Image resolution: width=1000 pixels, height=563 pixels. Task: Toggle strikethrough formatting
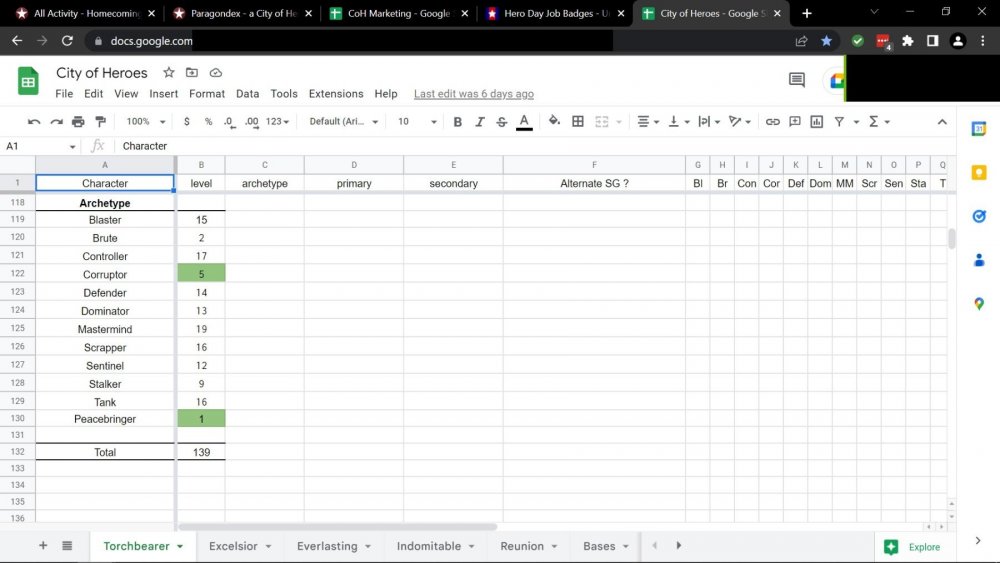click(502, 121)
